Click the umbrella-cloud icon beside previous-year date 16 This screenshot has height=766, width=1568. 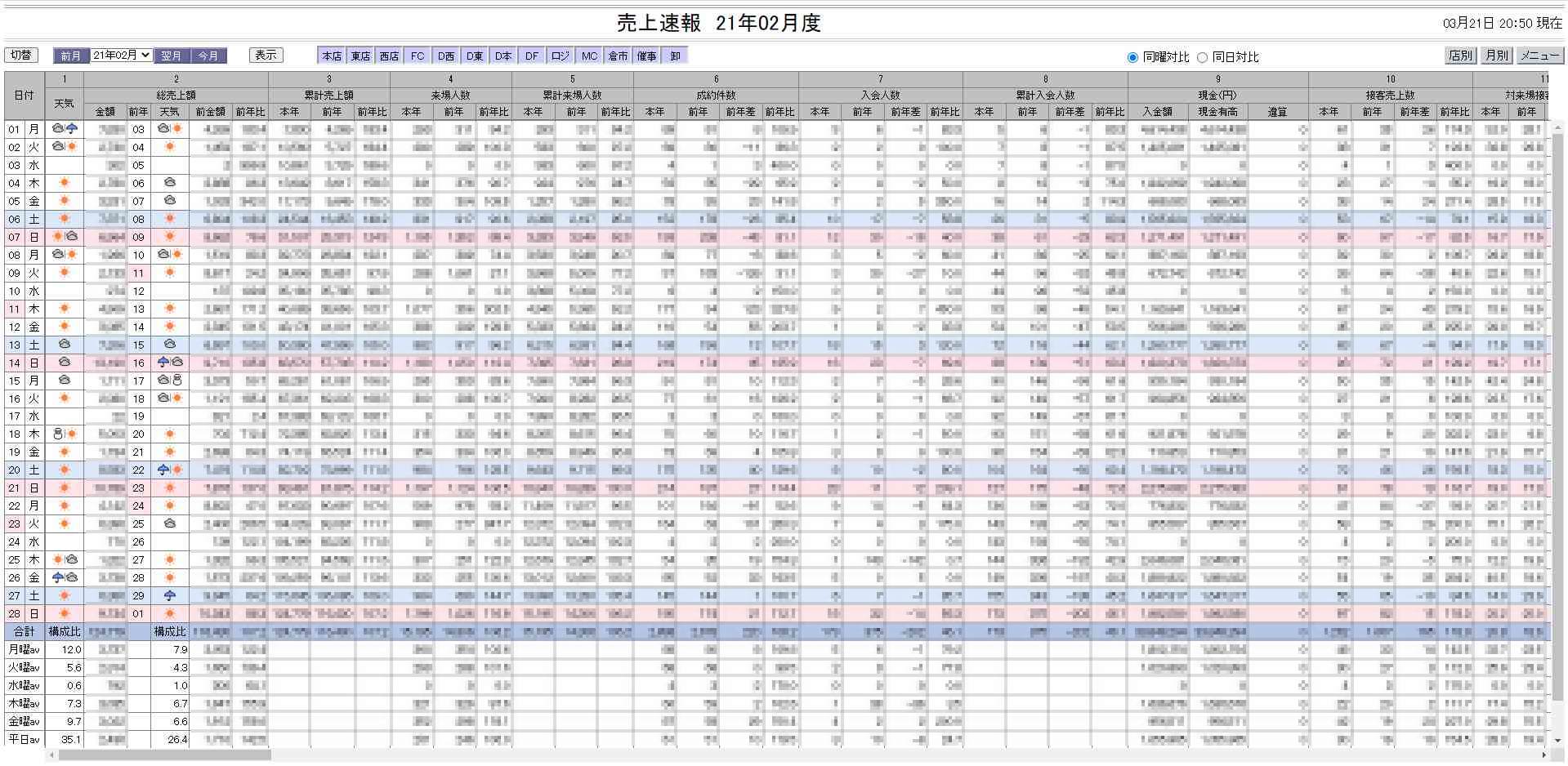[170, 363]
